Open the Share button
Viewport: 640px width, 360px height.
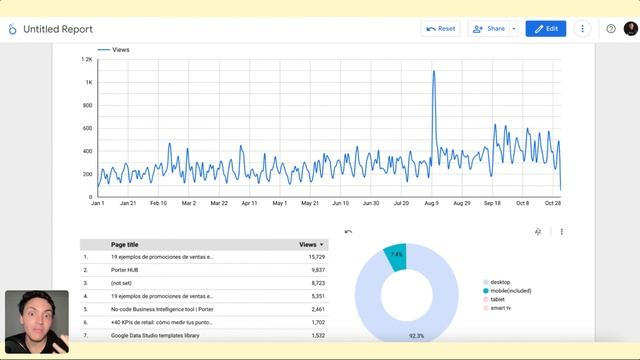(x=489, y=29)
